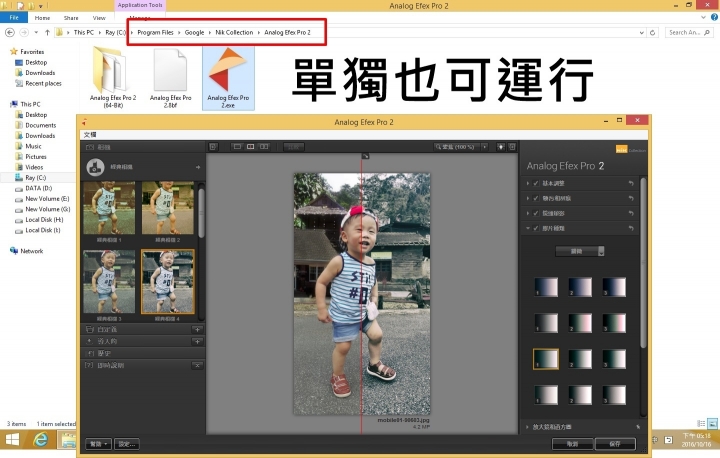The image size is (720, 458).
Task: Expand the third filter section triangle
Action: click(x=528, y=213)
